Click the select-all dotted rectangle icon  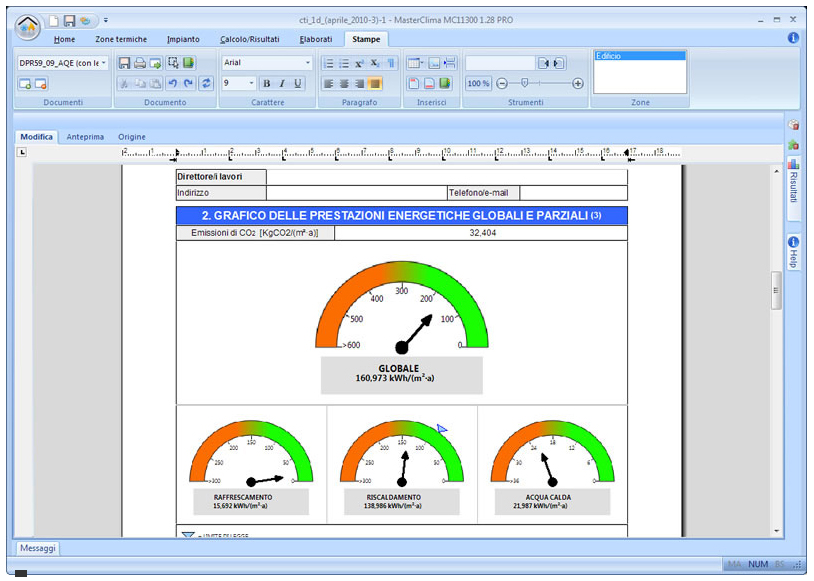(173, 63)
